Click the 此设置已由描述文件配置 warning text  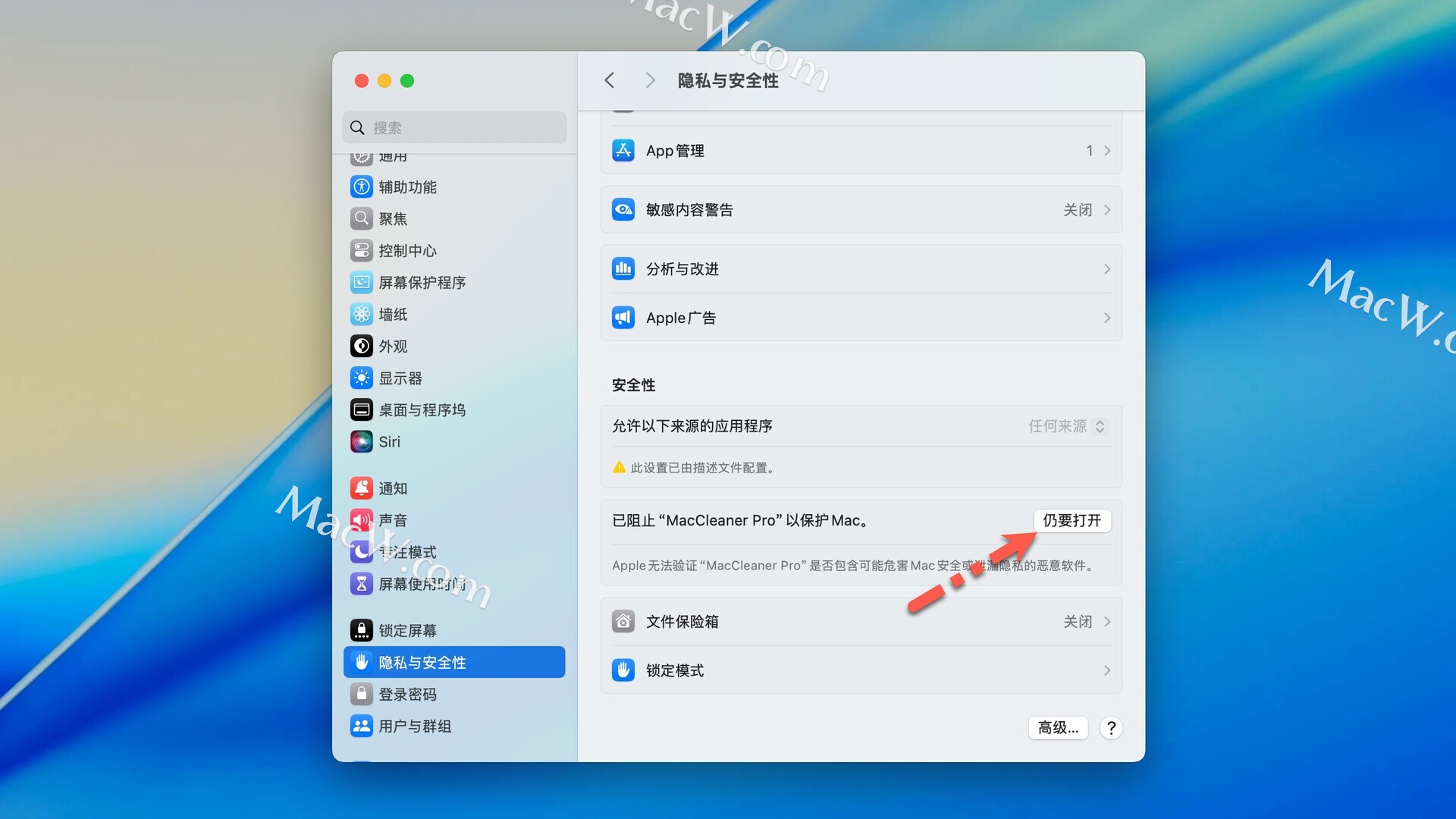tap(704, 468)
